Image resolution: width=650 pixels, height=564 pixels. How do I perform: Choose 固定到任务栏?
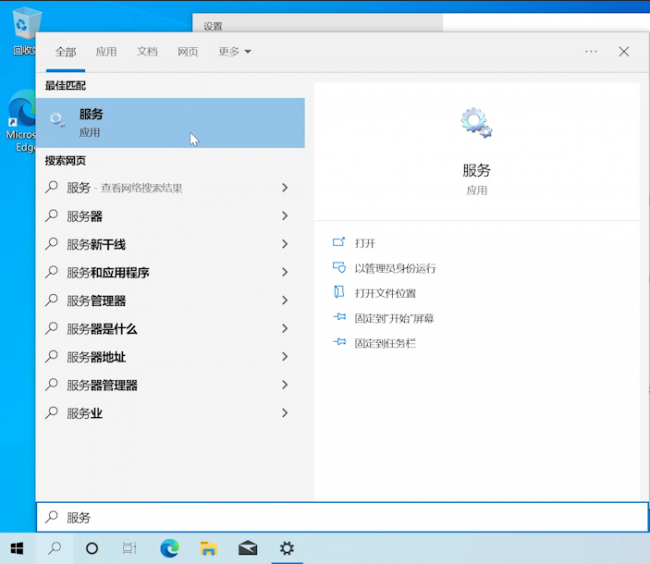pos(385,343)
